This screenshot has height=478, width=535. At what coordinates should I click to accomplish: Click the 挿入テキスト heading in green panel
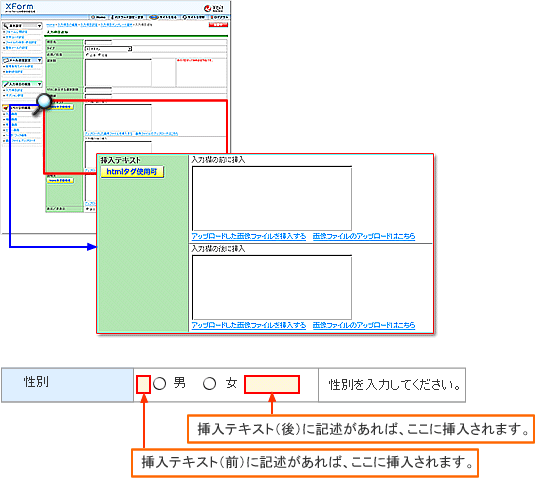(120, 160)
